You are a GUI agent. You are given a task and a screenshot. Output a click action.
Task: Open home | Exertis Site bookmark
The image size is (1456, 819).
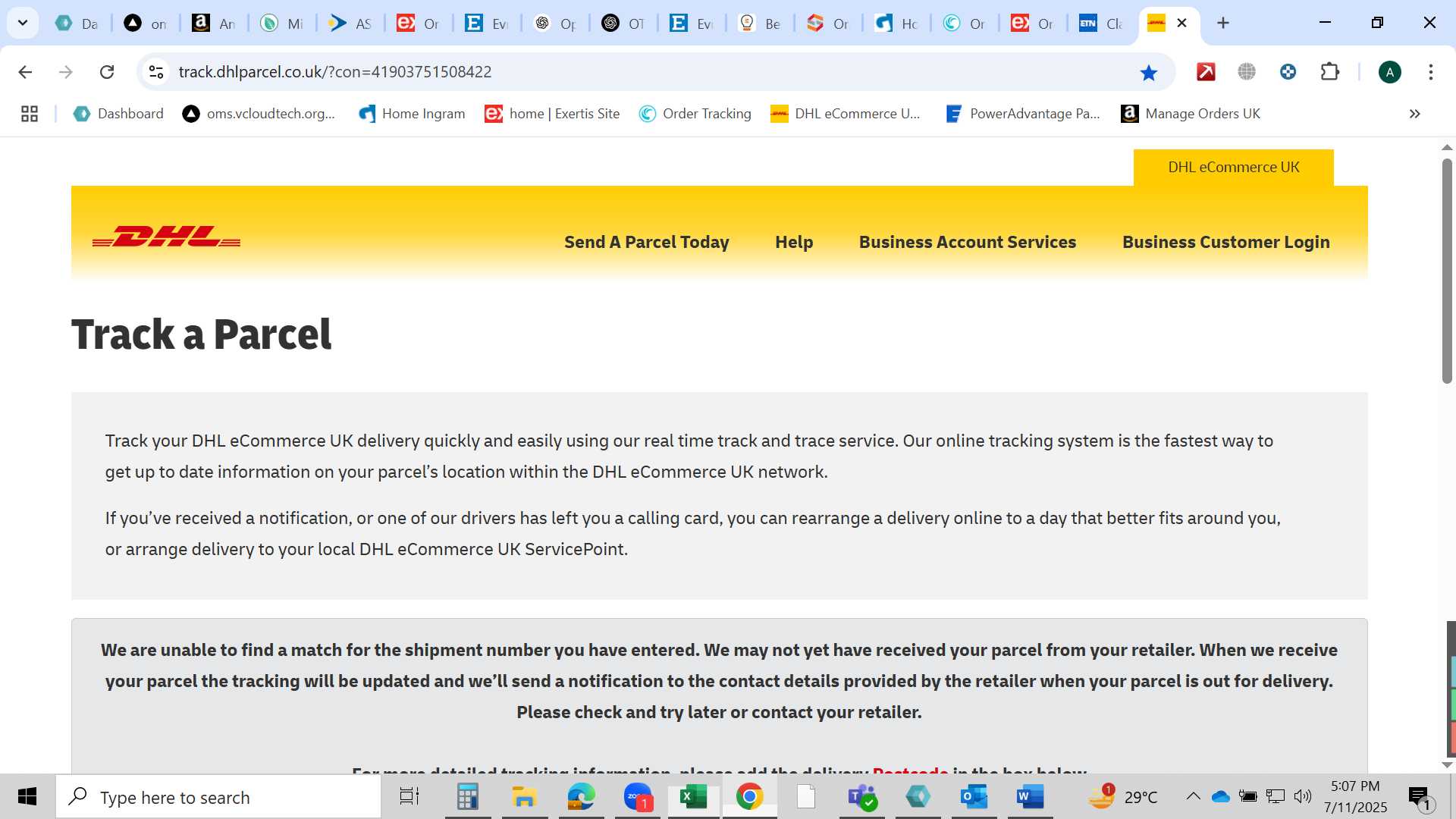click(552, 114)
